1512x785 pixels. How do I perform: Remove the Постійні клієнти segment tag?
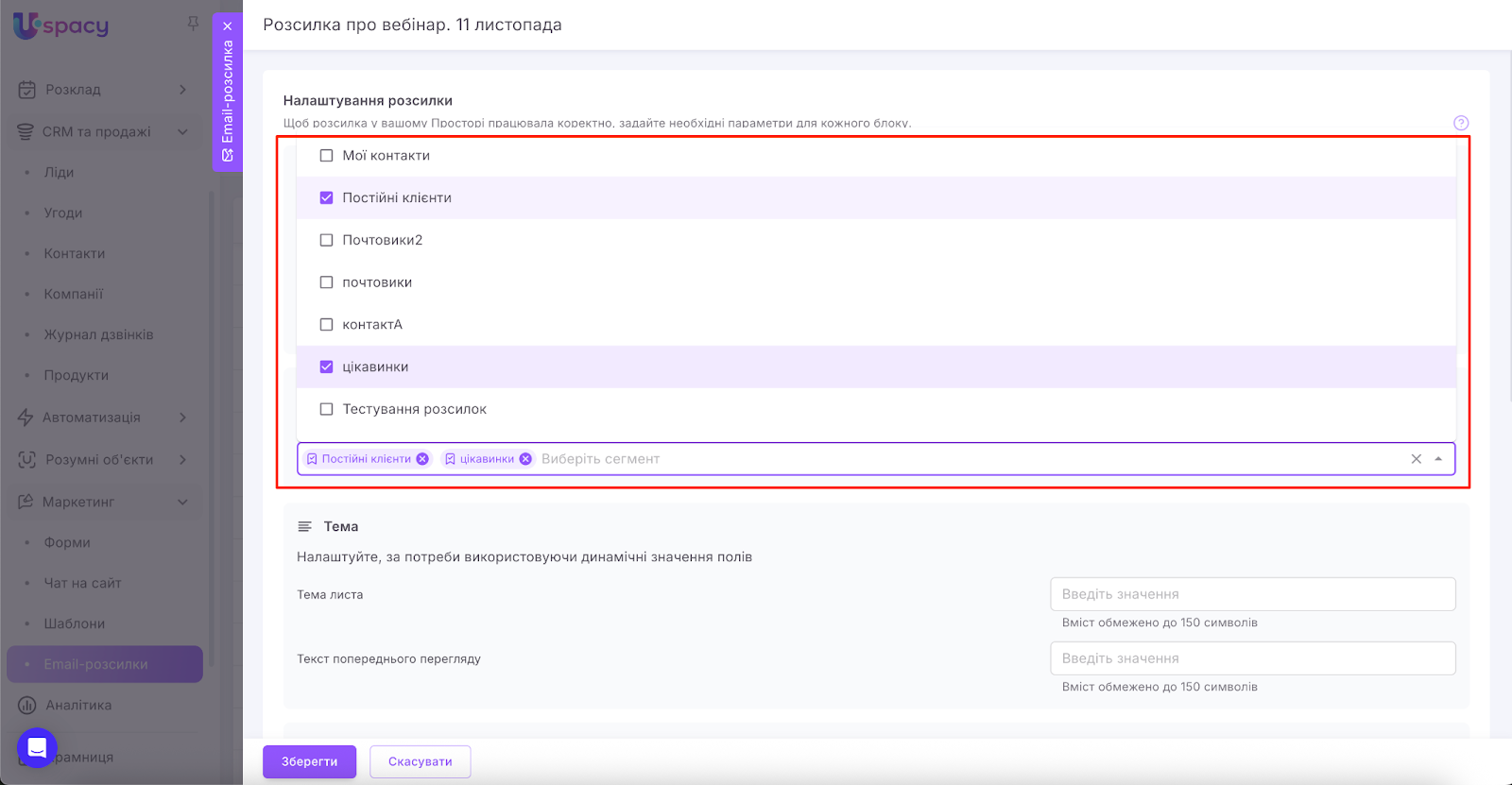point(422,459)
